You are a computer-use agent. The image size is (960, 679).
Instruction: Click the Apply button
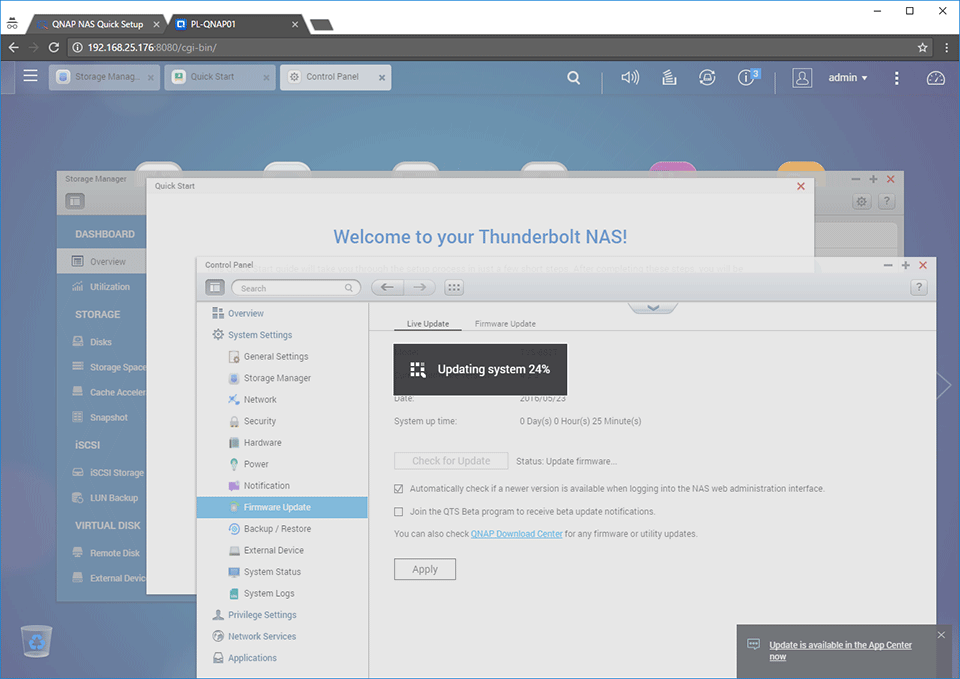point(425,569)
